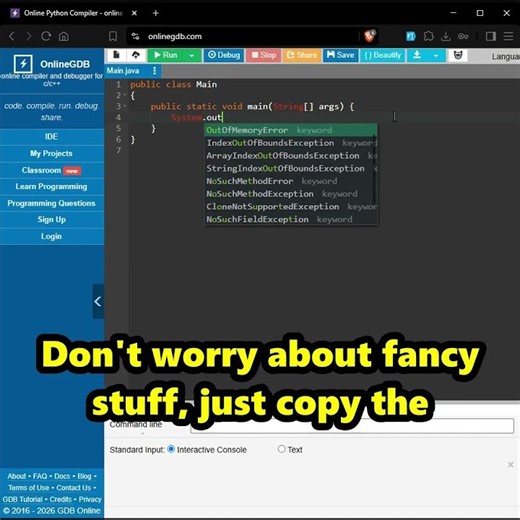
Task: Choose NoSuchFieldException suggestion
Action: 291,219
